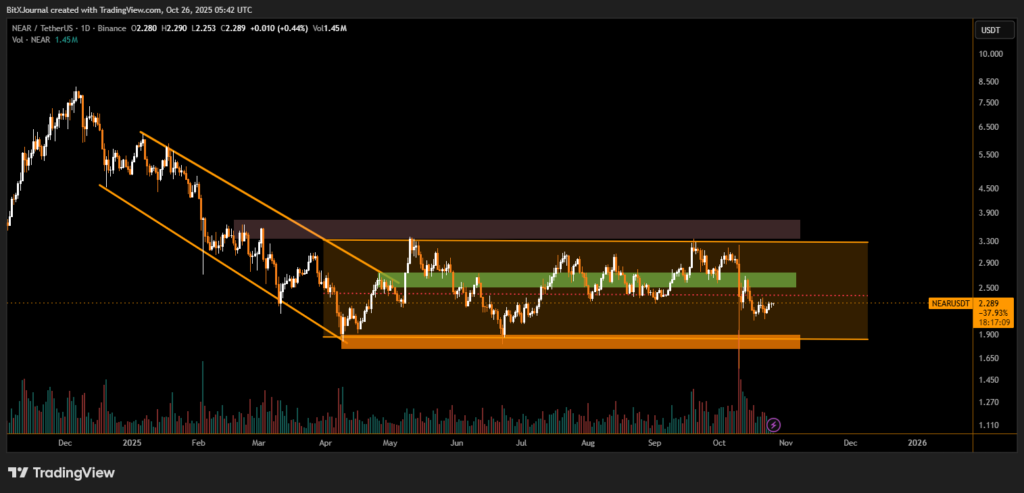Click the 2026 label on time axis

[916, 441]
